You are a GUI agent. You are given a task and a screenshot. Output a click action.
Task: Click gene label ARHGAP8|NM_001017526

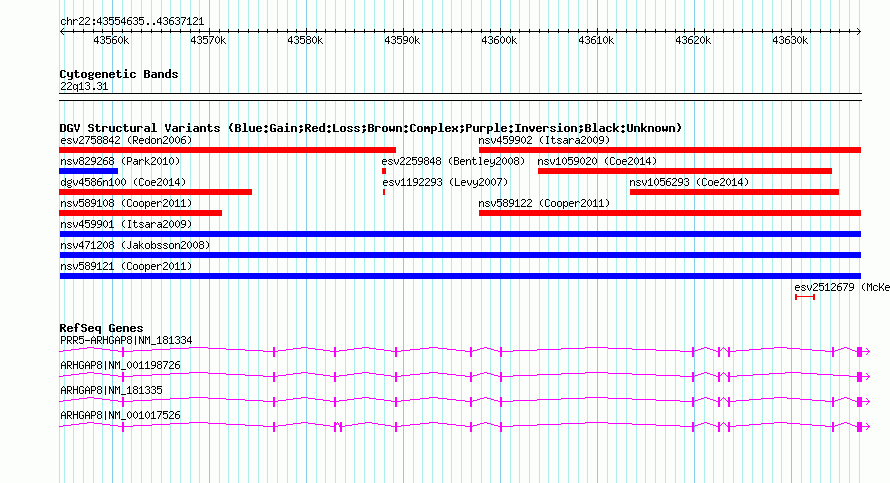tap(120, 415)
